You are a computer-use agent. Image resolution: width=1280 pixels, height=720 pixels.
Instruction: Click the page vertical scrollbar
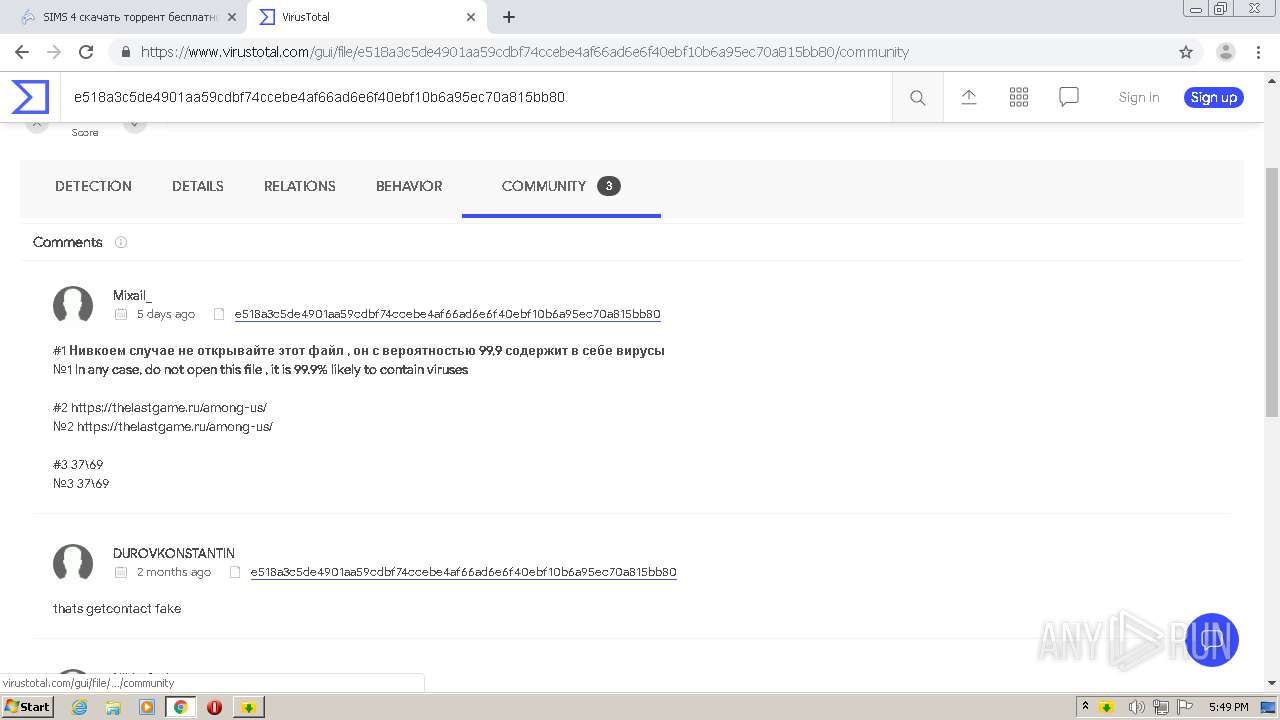[1272, 290]
